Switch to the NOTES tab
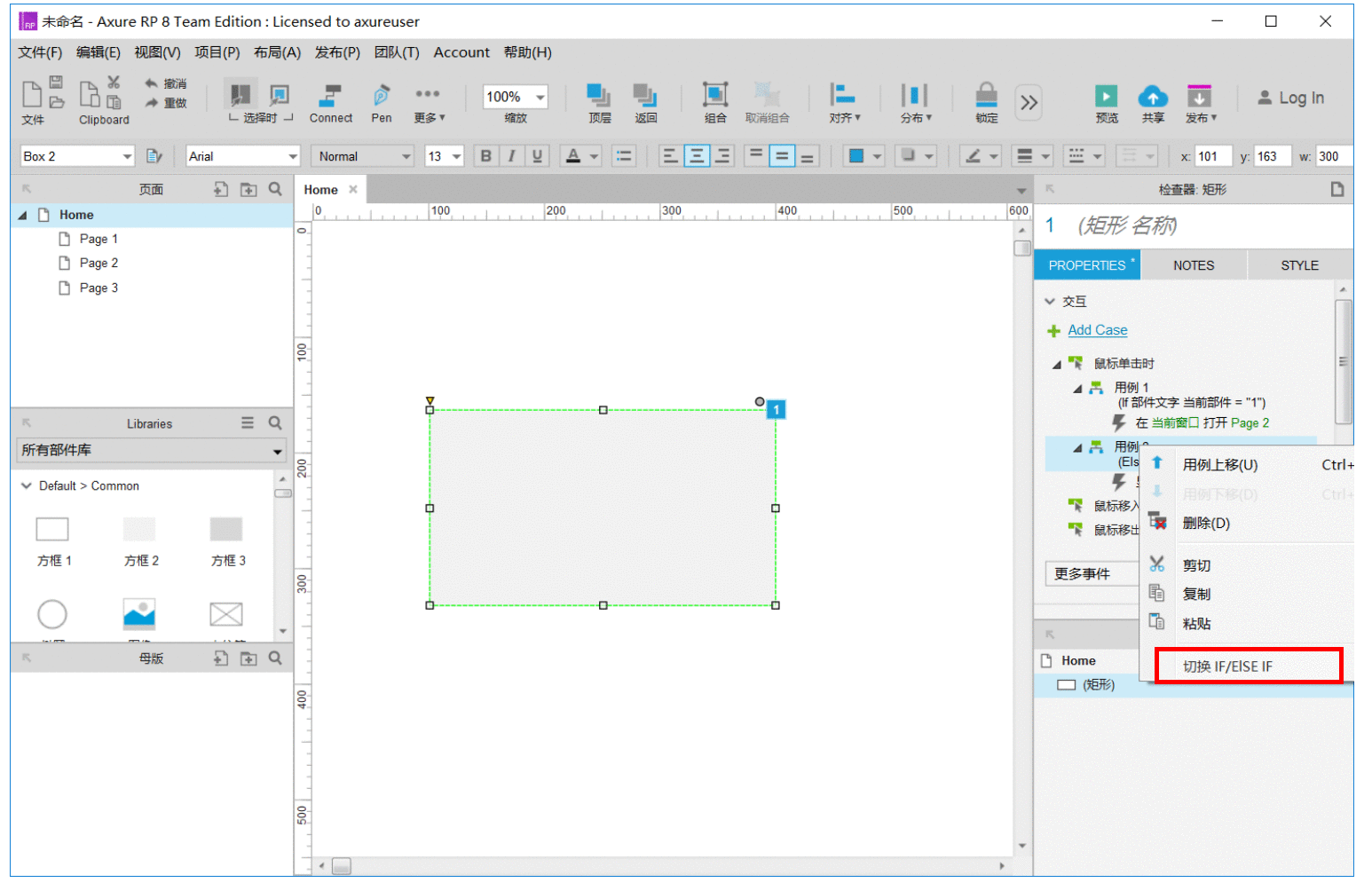The height and width of the screenshot is (891, 1372). [1193, 265]
